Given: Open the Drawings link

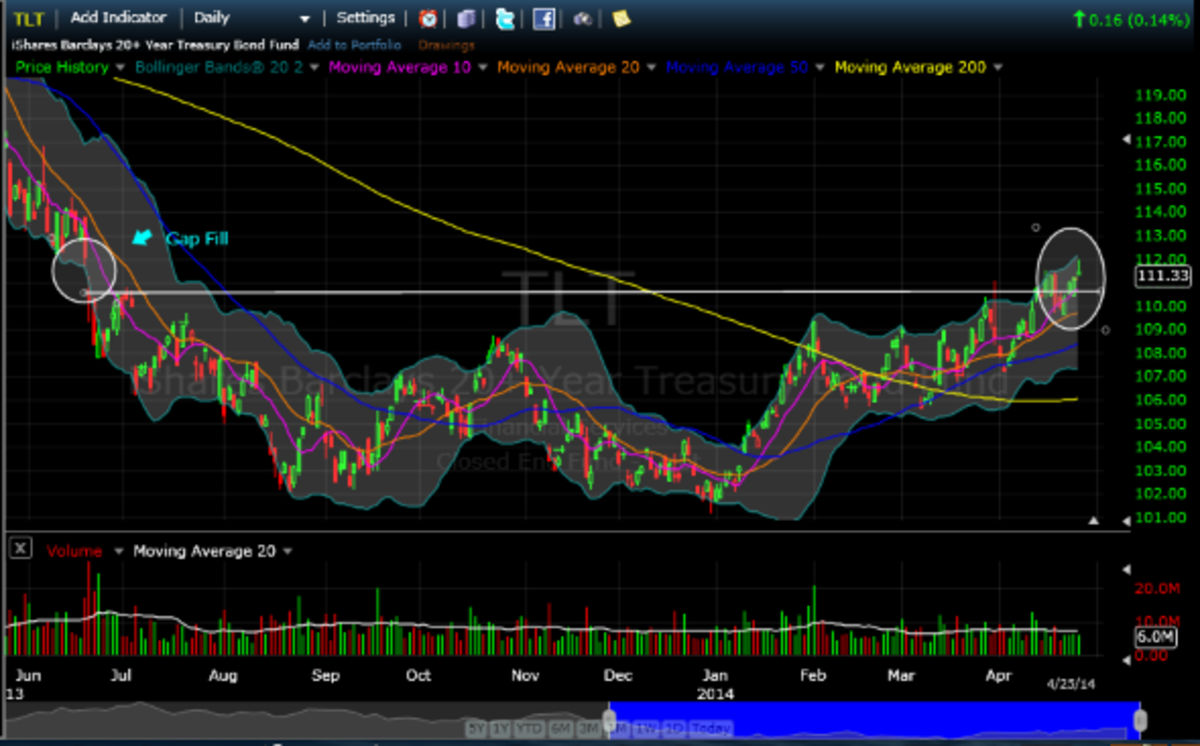Looking at the screenshot, I should click(446, 45).
